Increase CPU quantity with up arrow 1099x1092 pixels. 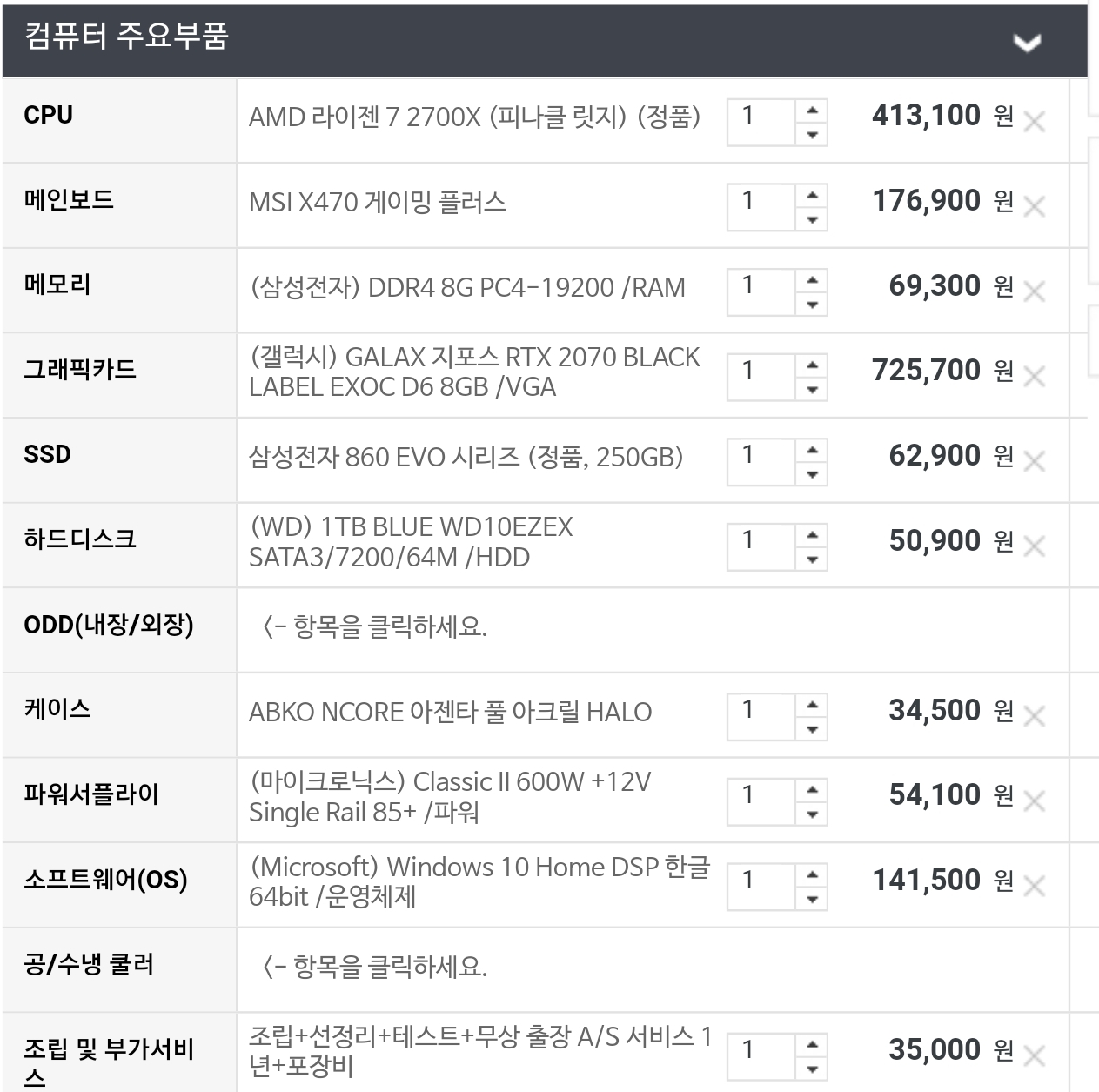[812, 111]
